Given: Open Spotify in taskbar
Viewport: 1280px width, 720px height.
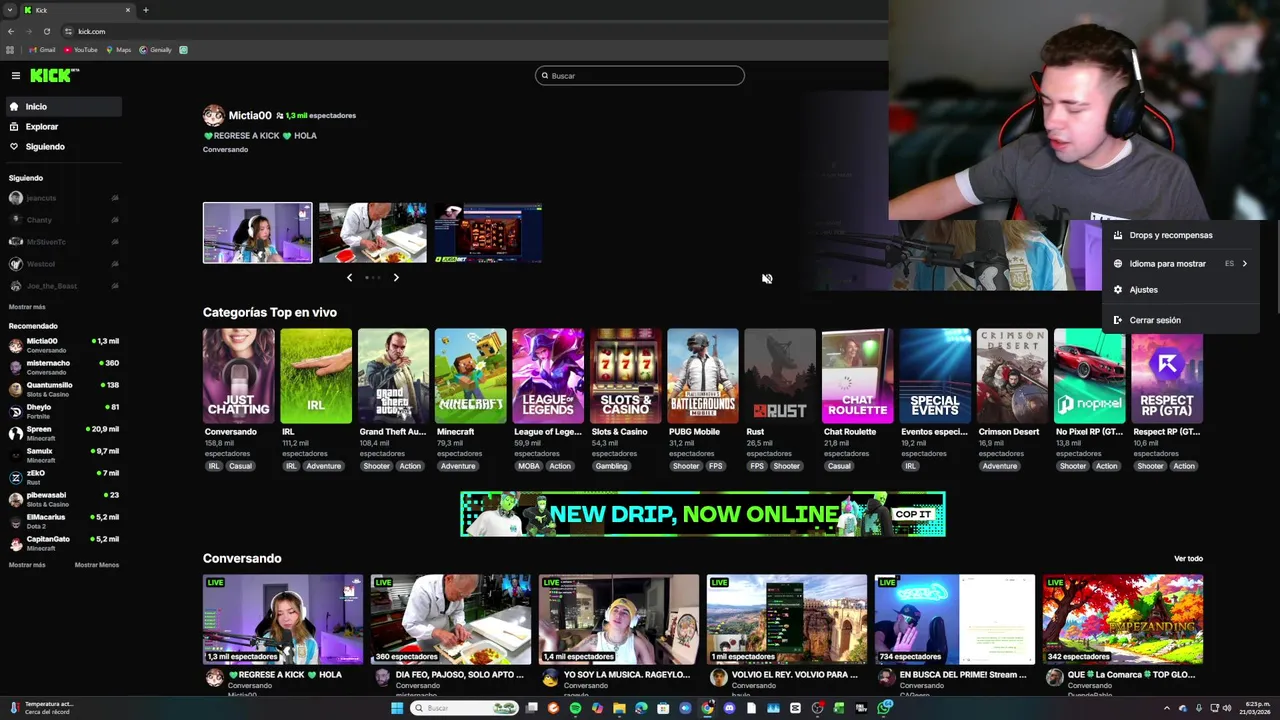Looking at the screenshot, I should (x=575, y=708).
